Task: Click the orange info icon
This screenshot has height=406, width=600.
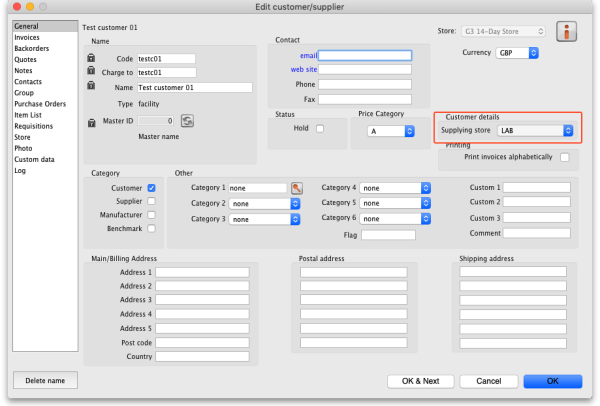Action: click(x=569, y=31)
